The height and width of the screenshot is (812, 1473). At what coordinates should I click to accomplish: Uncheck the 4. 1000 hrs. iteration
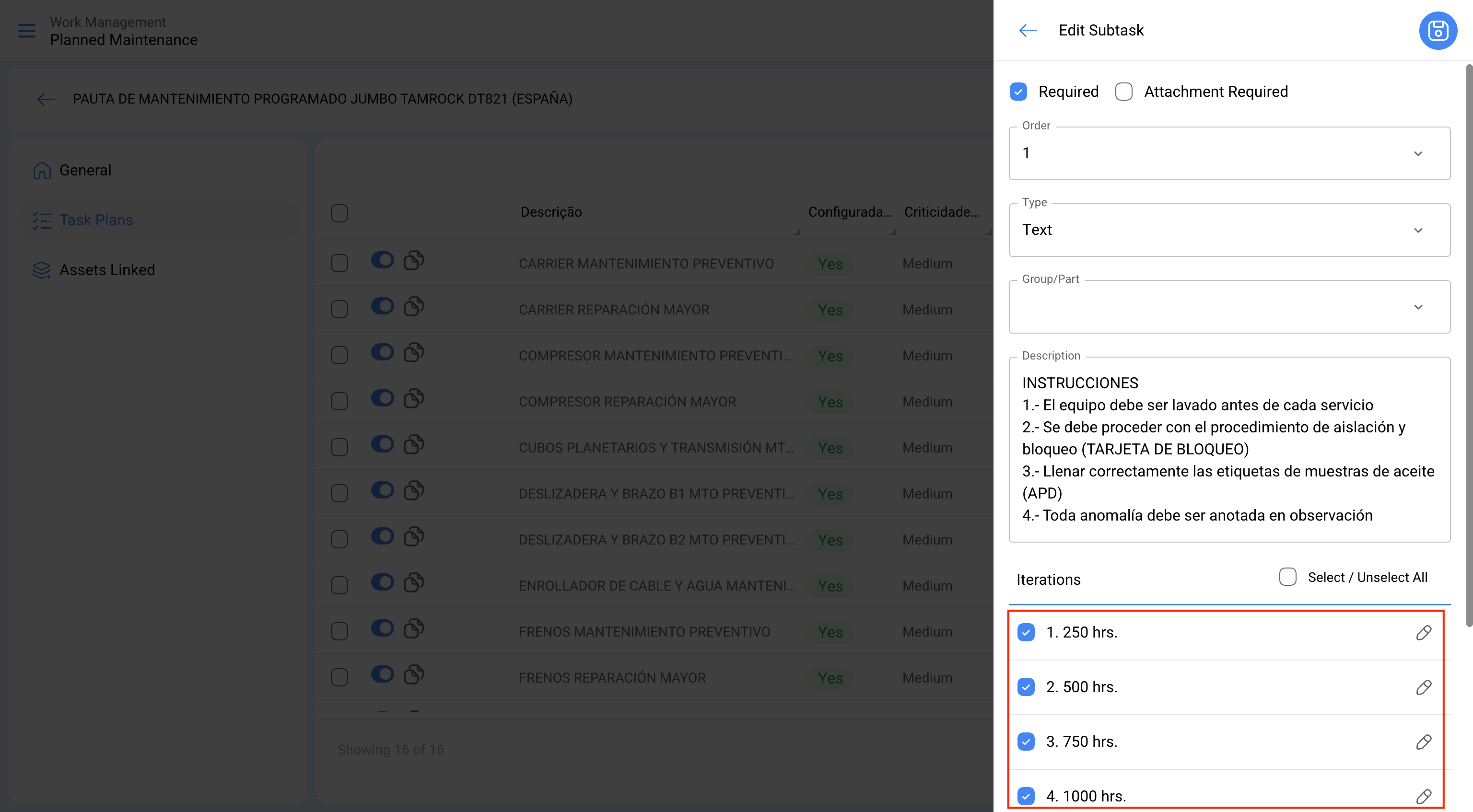tap(1026, 796)
